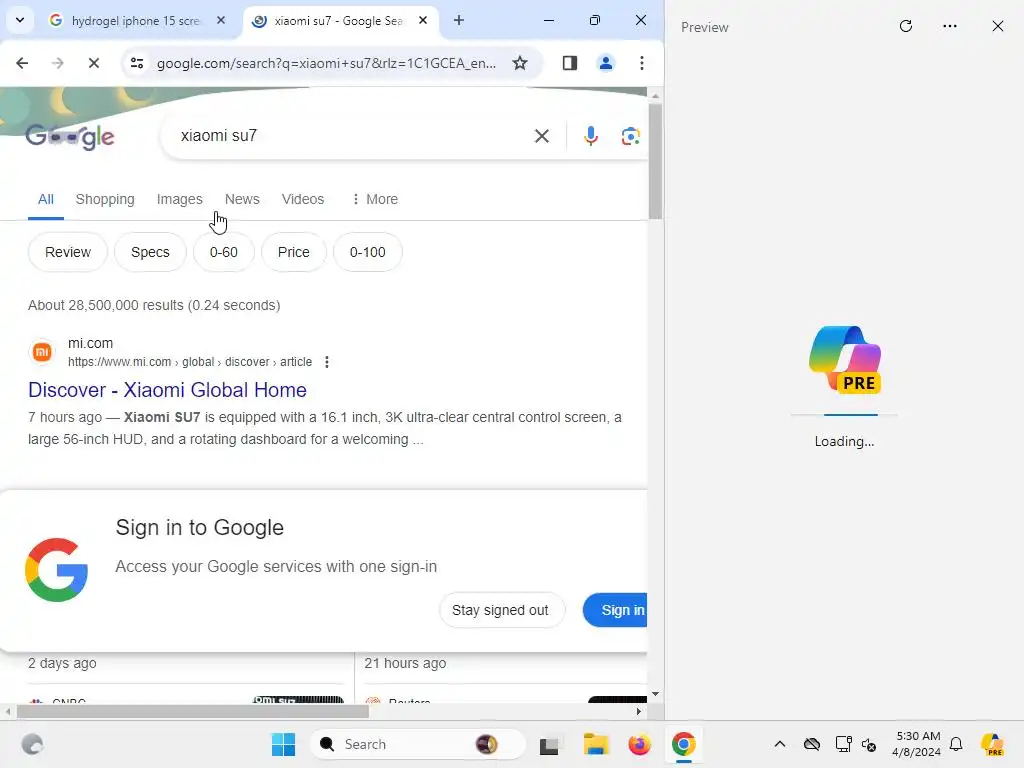Open a new browser tab

point(459,20)
